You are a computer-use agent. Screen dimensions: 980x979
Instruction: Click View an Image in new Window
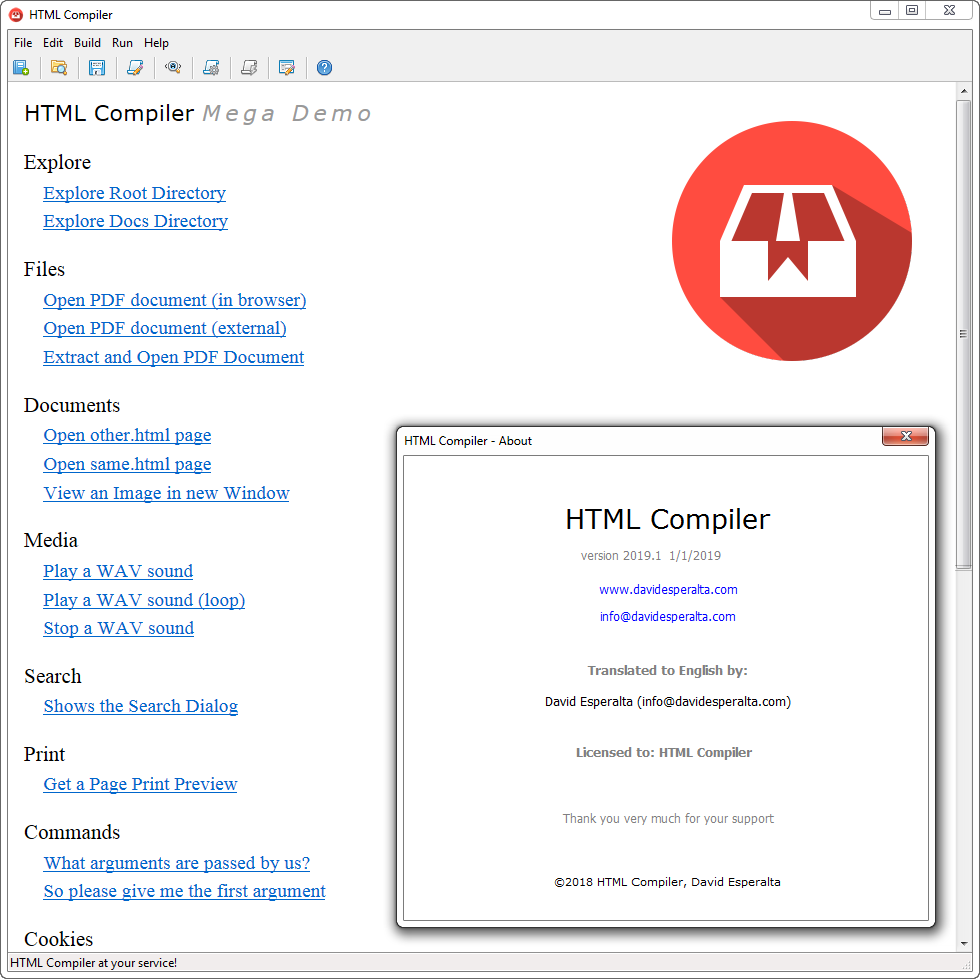(x=166, y=493)
